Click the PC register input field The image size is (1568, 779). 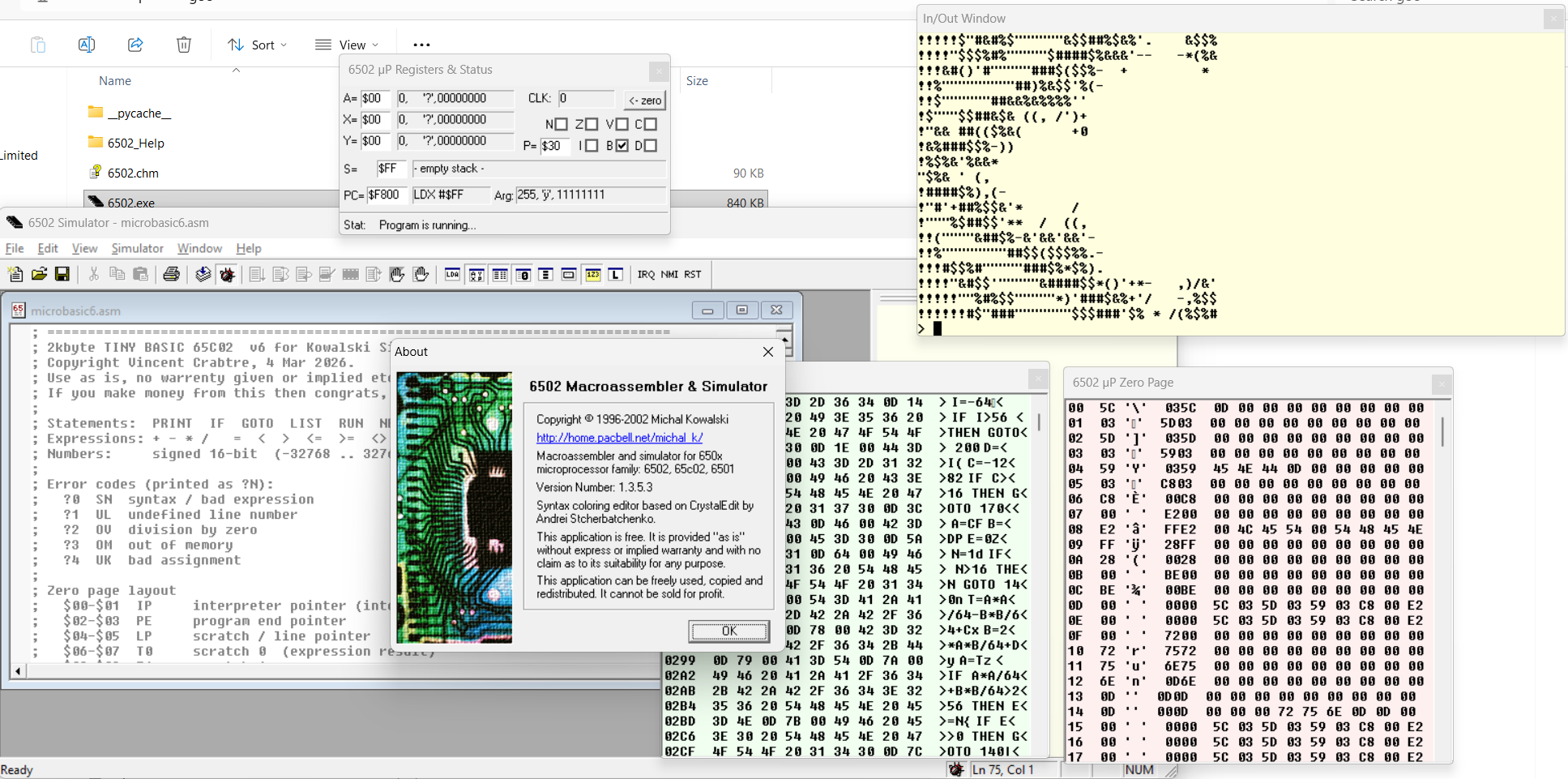[386, 195]
